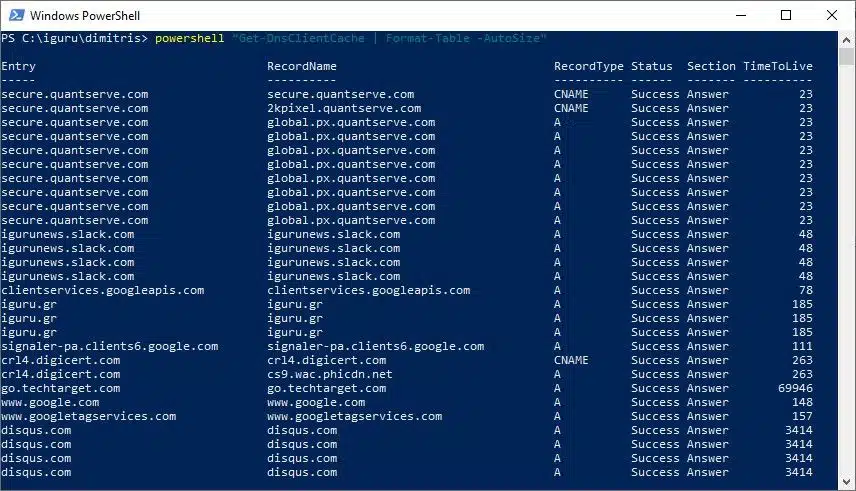
Task: Click CNAME type in 2kpixel.quantserve.com row
Action: coord(571,108)
